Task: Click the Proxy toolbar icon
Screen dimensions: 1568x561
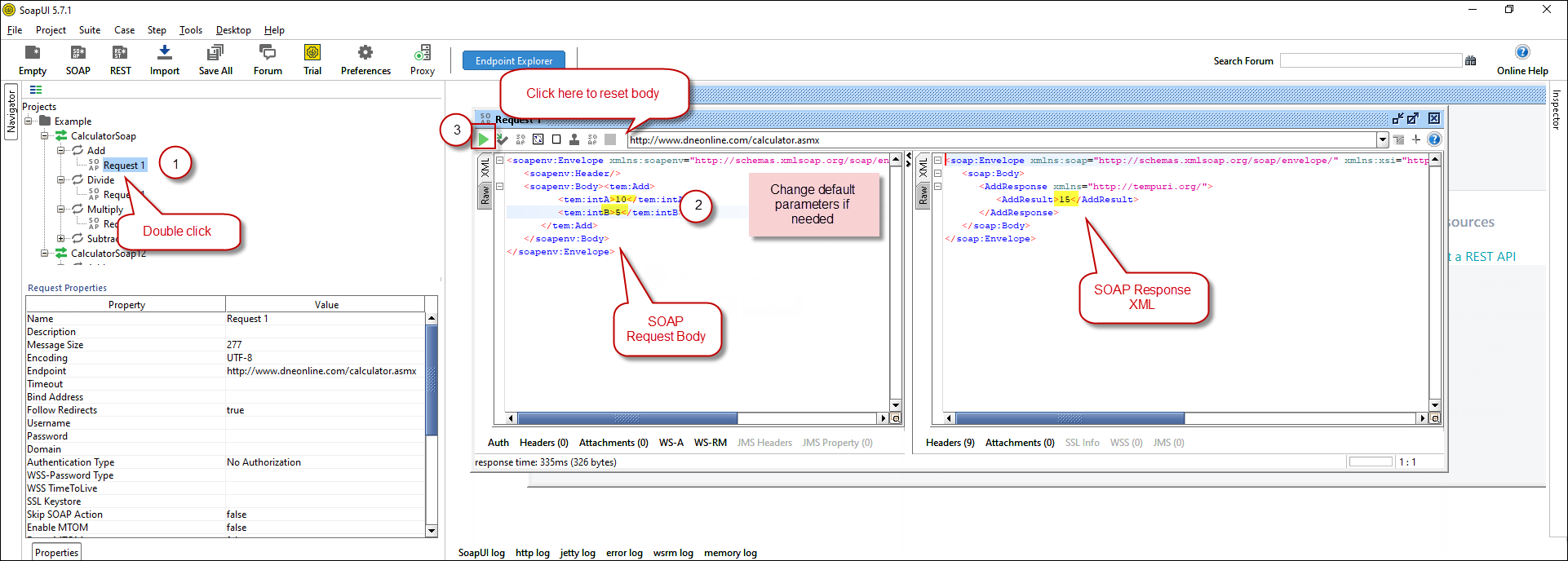Action: (423, 53)
